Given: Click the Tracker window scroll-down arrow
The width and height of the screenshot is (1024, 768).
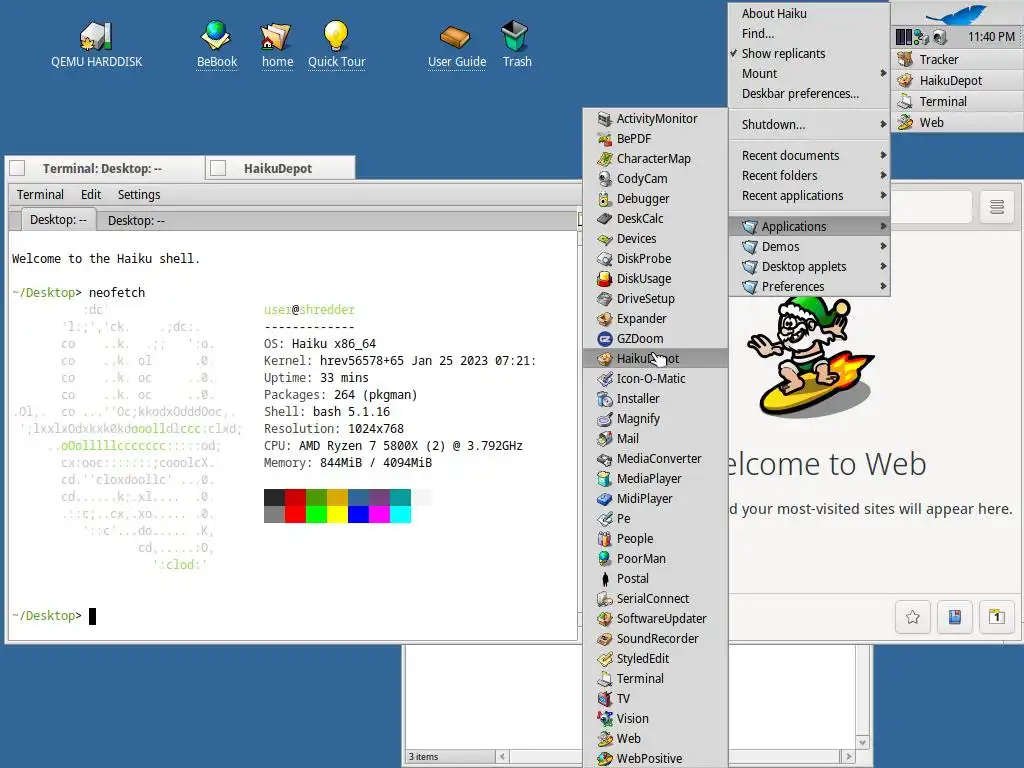Looking at the screenshot, I should tap(863, 743).
